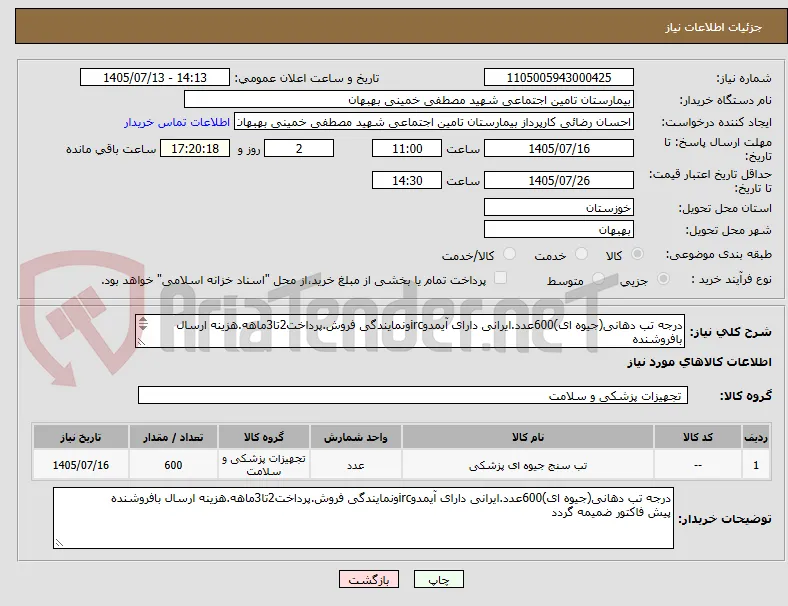Toggle the اسناد خزانه اسلامی payment checkbox
The height and width of the screenshot is (606, 788).
click(501, 278)
